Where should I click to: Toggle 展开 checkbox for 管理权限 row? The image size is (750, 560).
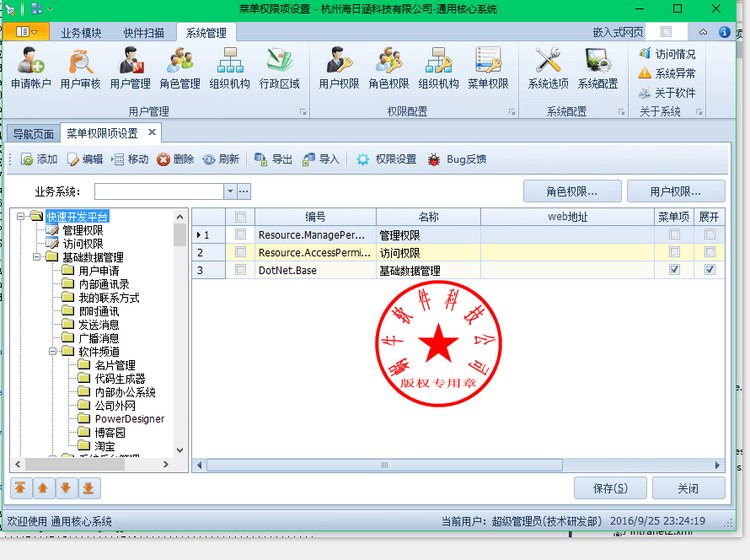tap(710, 234)
